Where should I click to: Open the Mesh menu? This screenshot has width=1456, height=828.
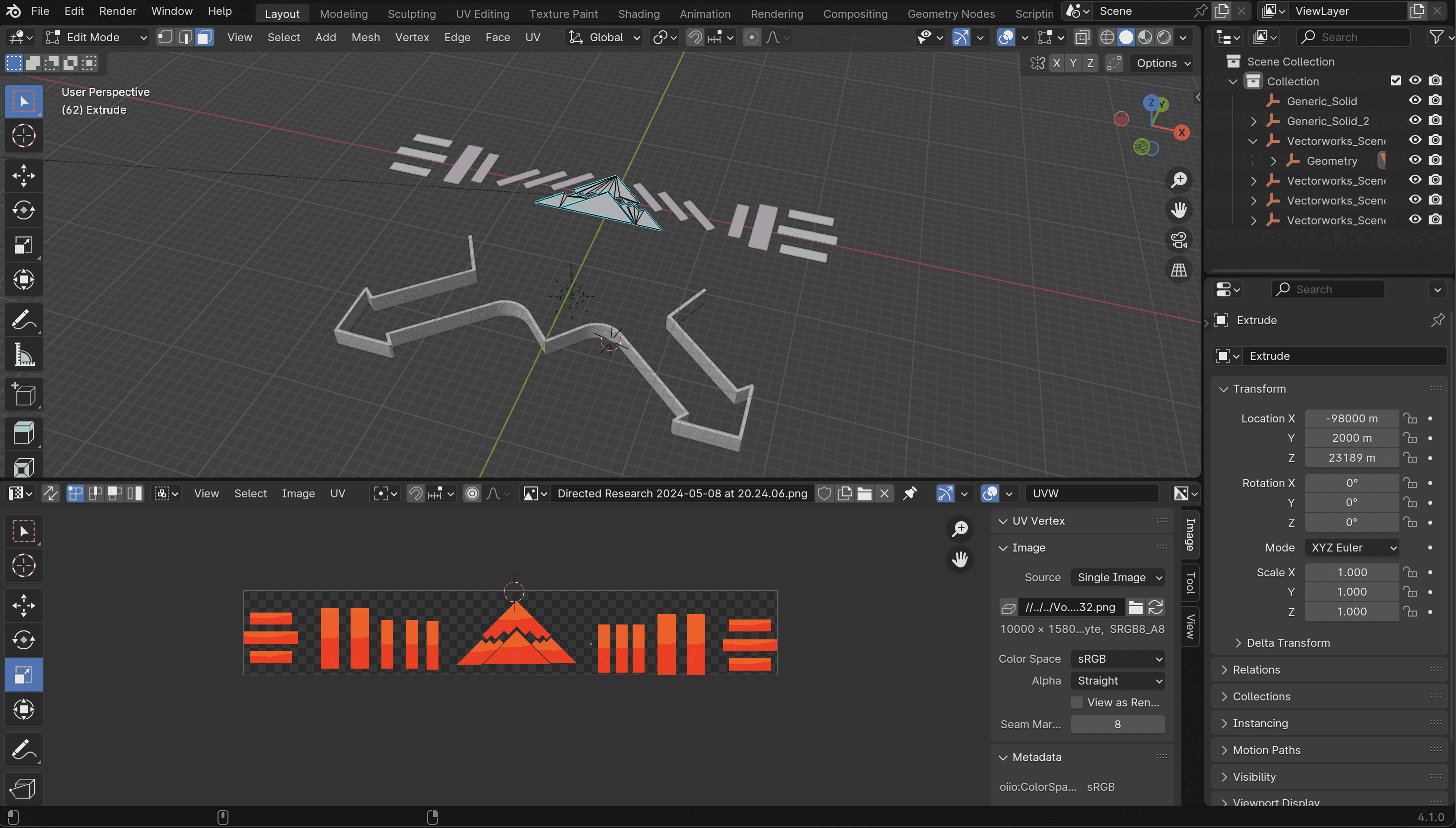point(365,38)
